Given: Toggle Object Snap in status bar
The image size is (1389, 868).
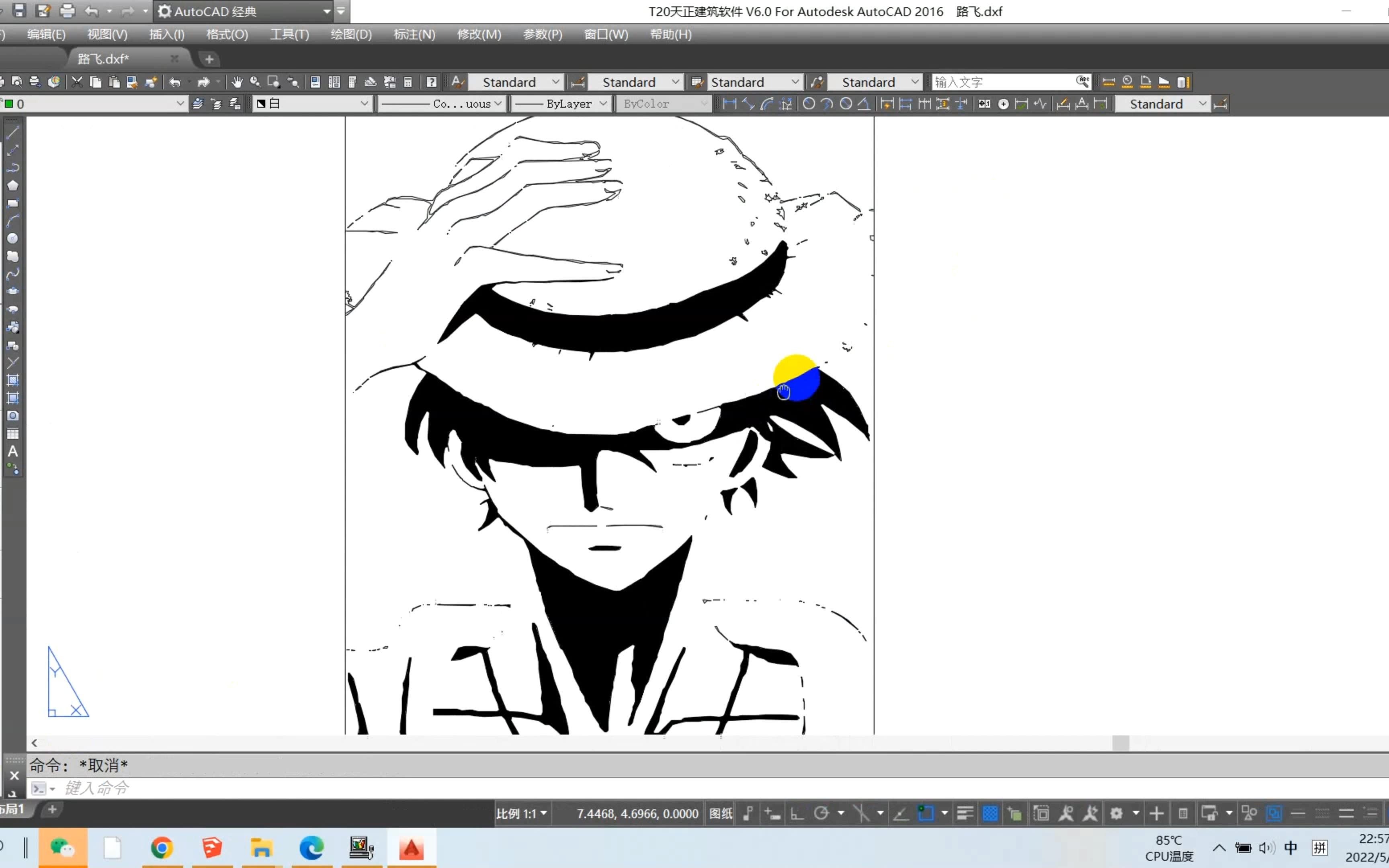Looking at the screenshot, I should point(925,813).
